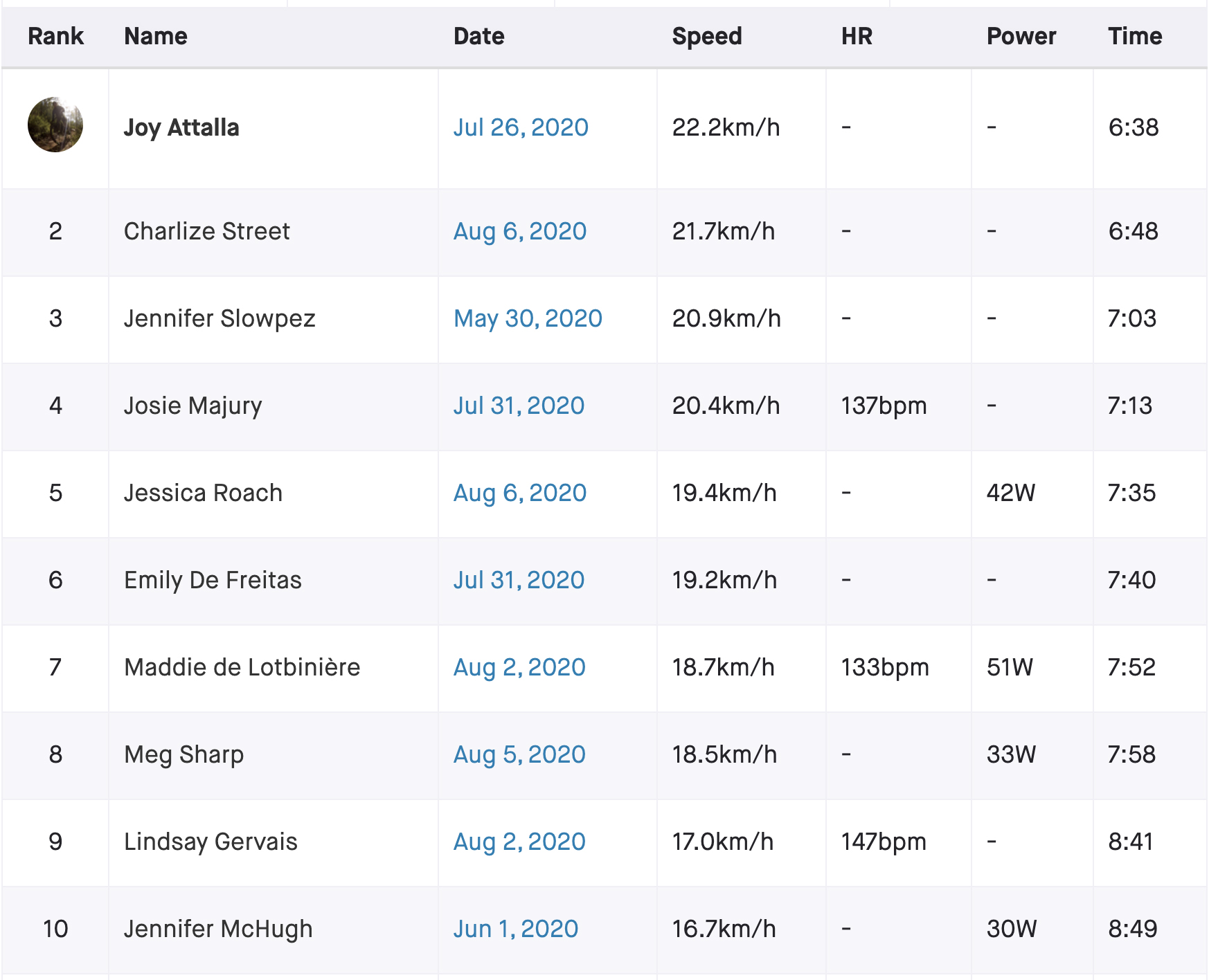Click rank number 4 beside Josie Majury
The height and width of the screenshot is (980, 1209).
tap(55, 406)
